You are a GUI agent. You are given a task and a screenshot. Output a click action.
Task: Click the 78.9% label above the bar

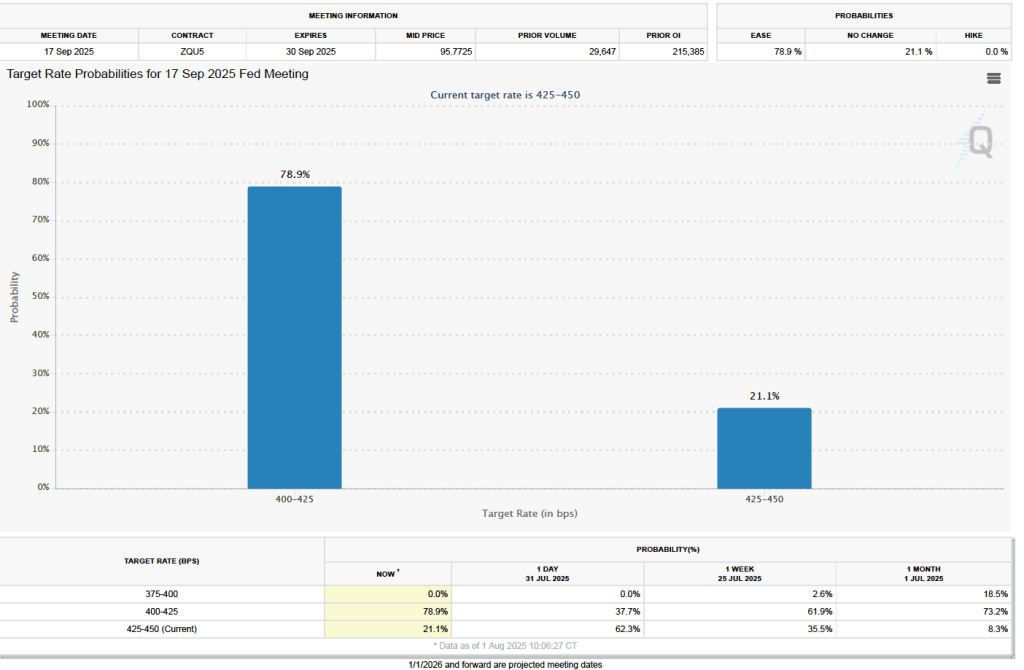click(294, 174)
